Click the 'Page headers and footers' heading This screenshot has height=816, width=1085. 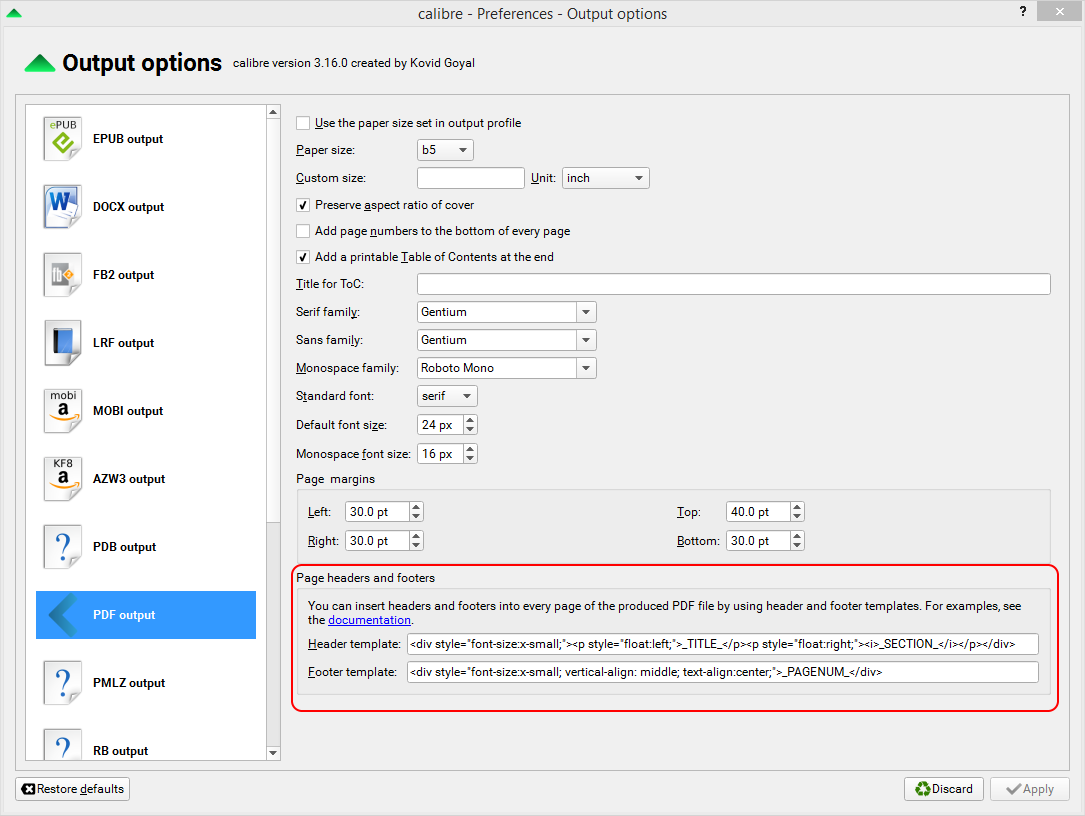click(365, 579)
